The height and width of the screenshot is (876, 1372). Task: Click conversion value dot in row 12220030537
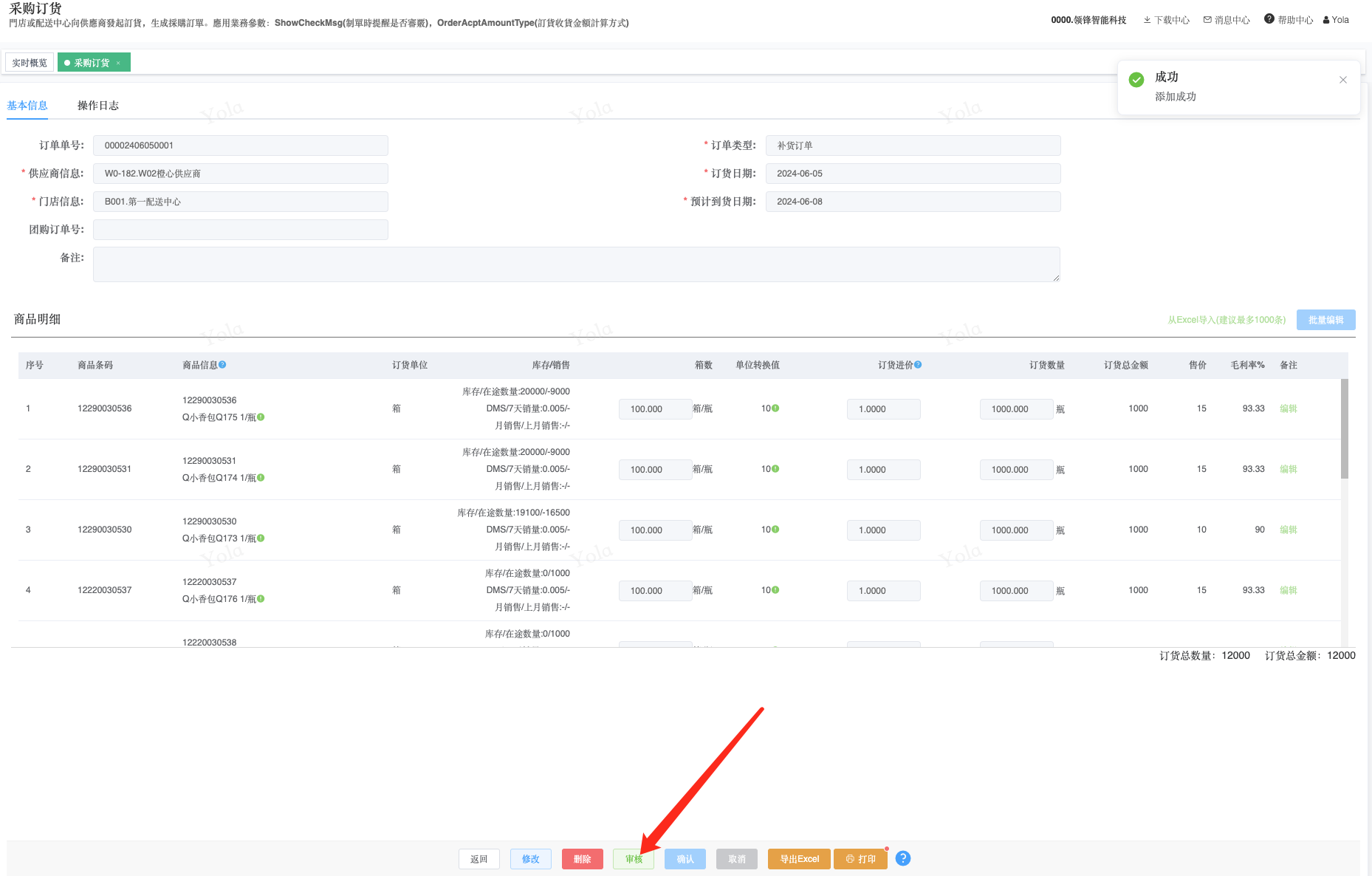point(775,590)
